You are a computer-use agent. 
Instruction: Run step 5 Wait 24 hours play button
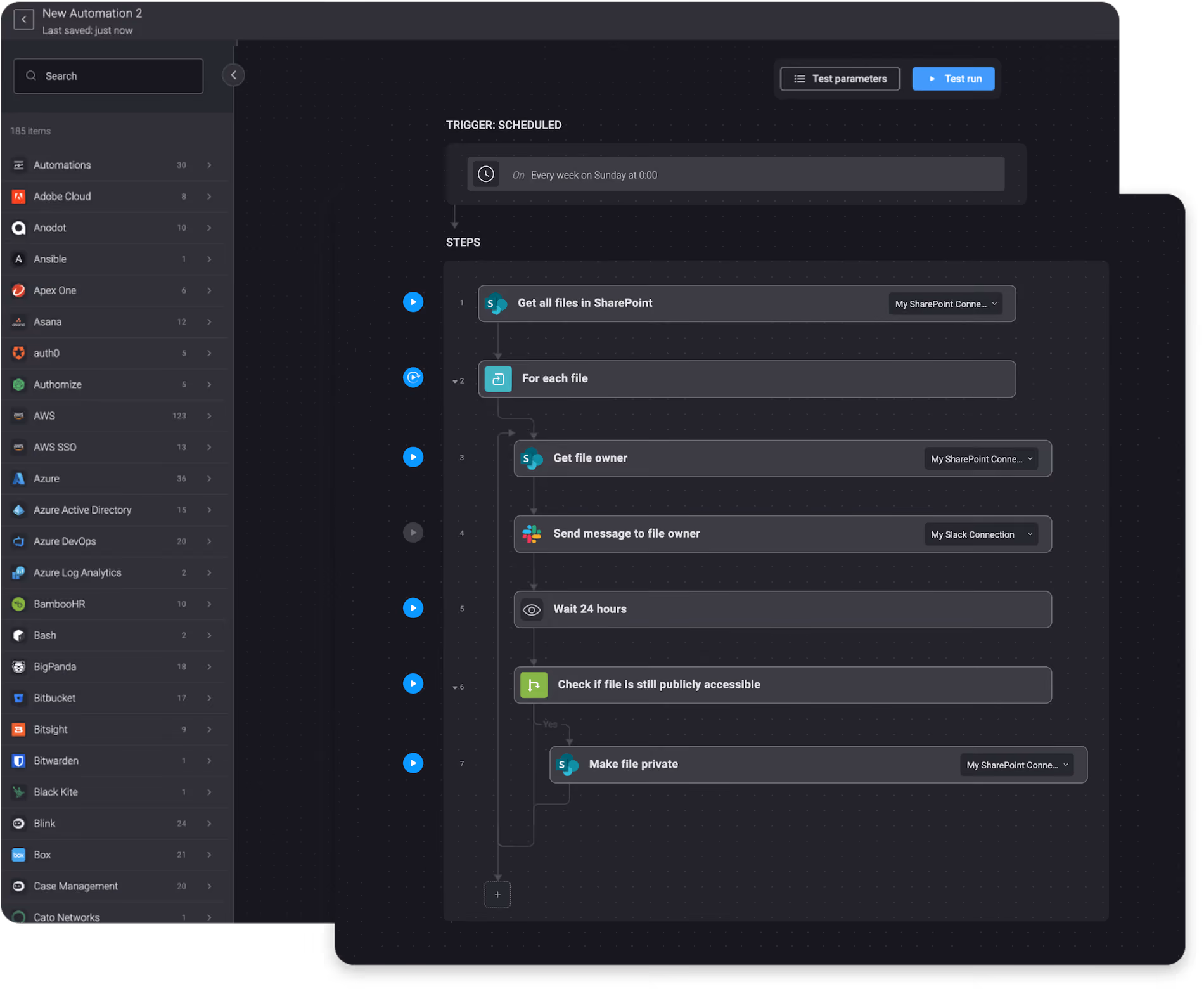(x=413, y=608)
